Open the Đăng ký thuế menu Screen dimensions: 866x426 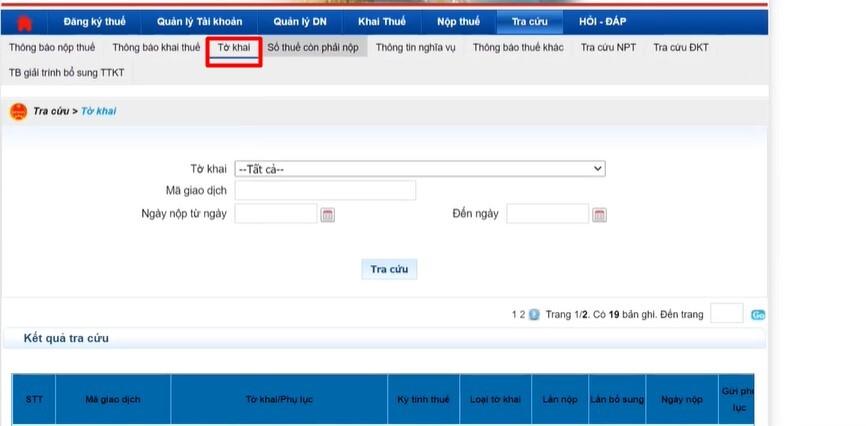94,22
